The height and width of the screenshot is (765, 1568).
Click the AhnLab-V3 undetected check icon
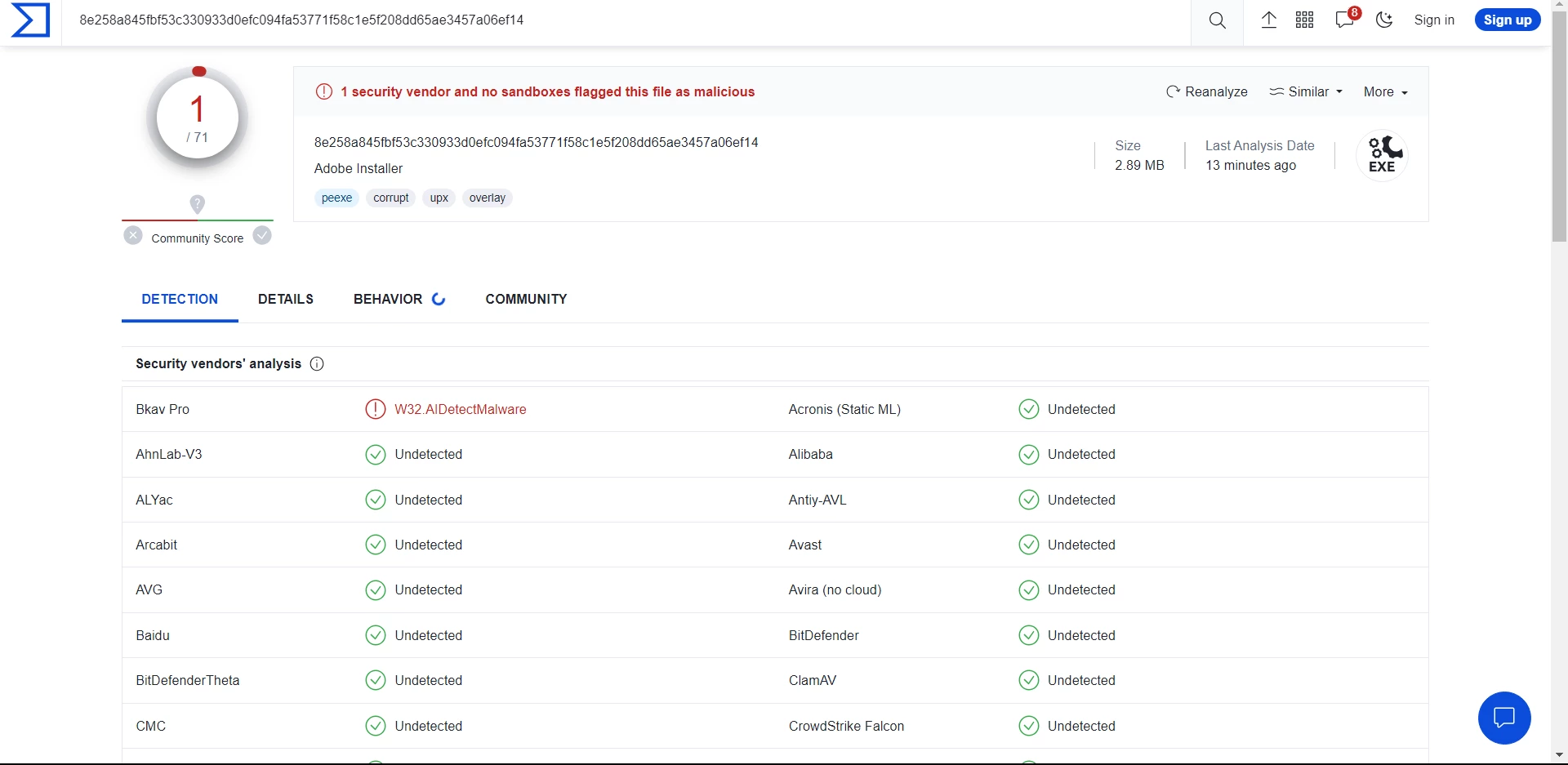click(x=375, y=455)
